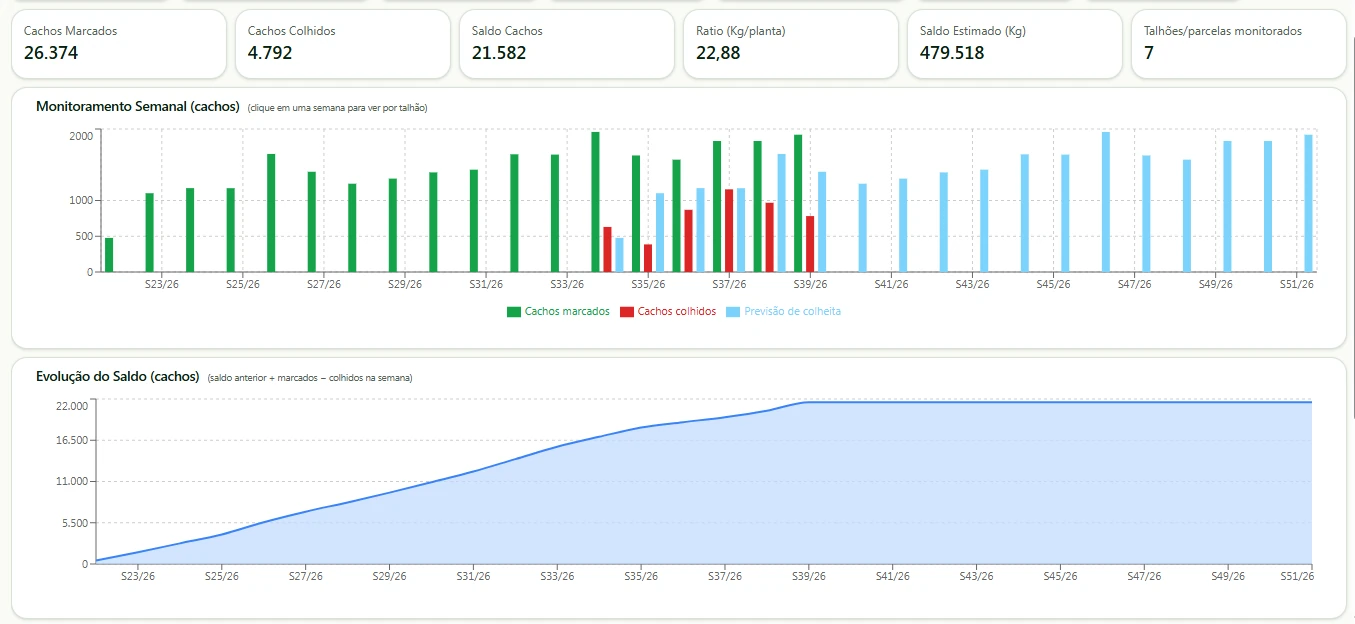Toggle the 'Cachos colhidos' legend label
1355x624 pixels.
tap(677, 312)
